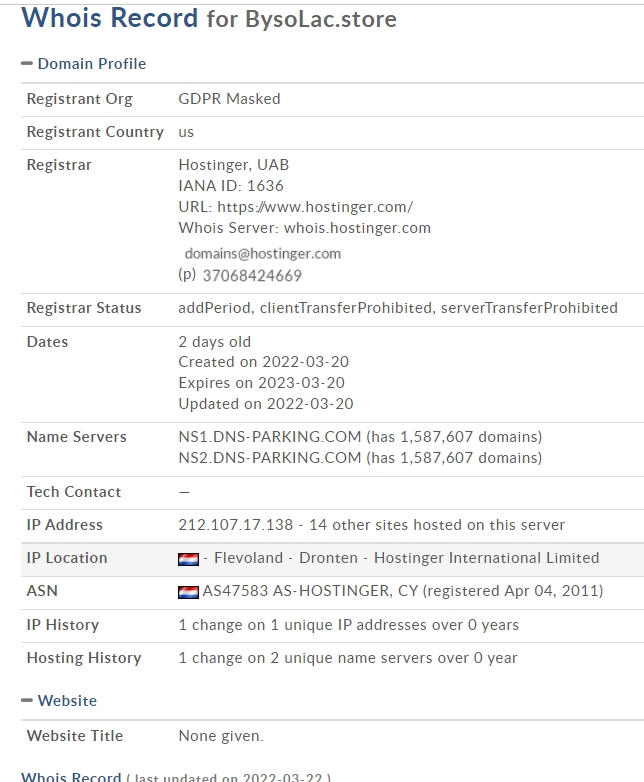Viewport: 644px width, 782px height.
Task: Select 'GDPR Masked' registrant org value
Action: (229, 99)
